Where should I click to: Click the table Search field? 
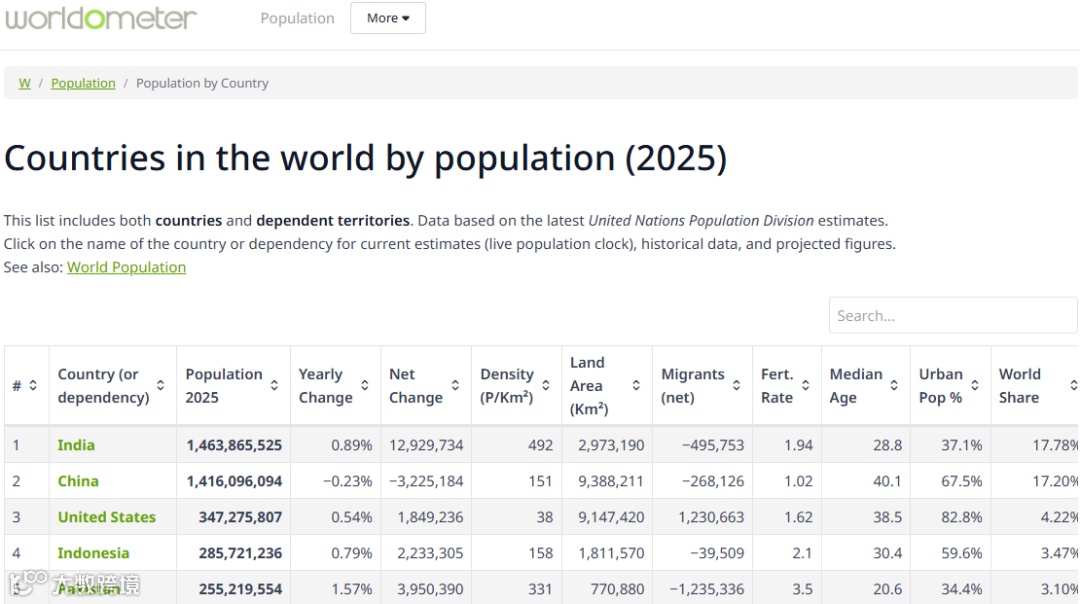point(952,316)
